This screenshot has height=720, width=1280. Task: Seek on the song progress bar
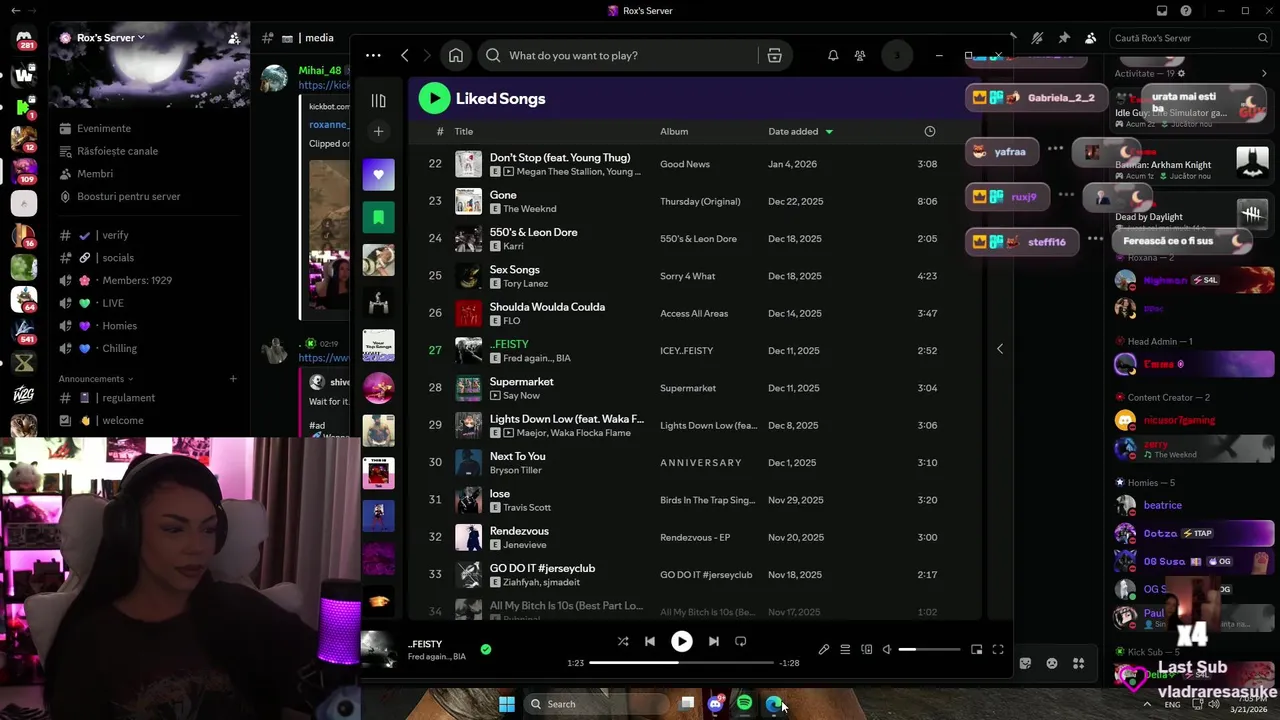(681, 662)
